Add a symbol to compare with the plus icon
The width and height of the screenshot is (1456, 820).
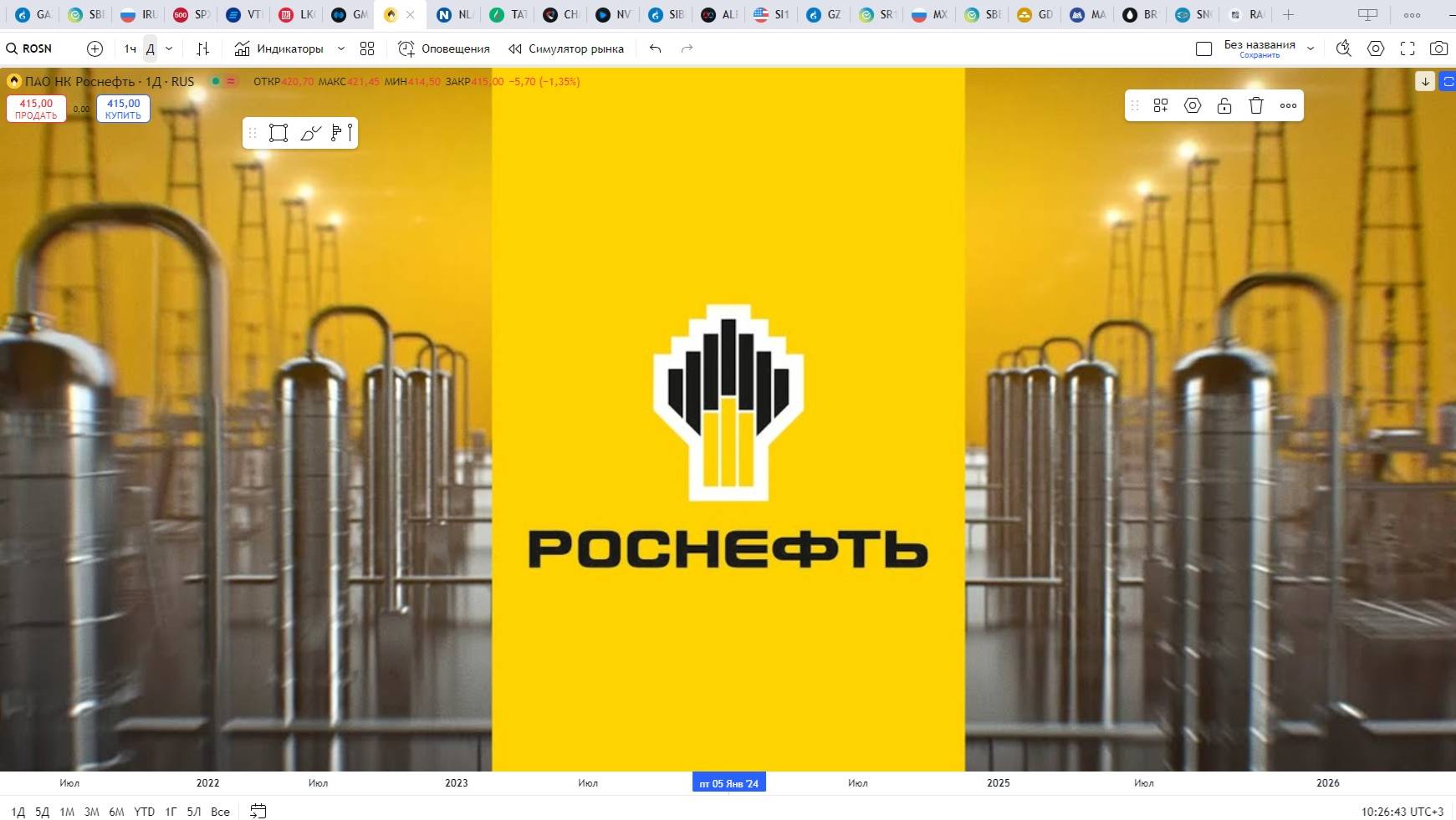point(95,48)
